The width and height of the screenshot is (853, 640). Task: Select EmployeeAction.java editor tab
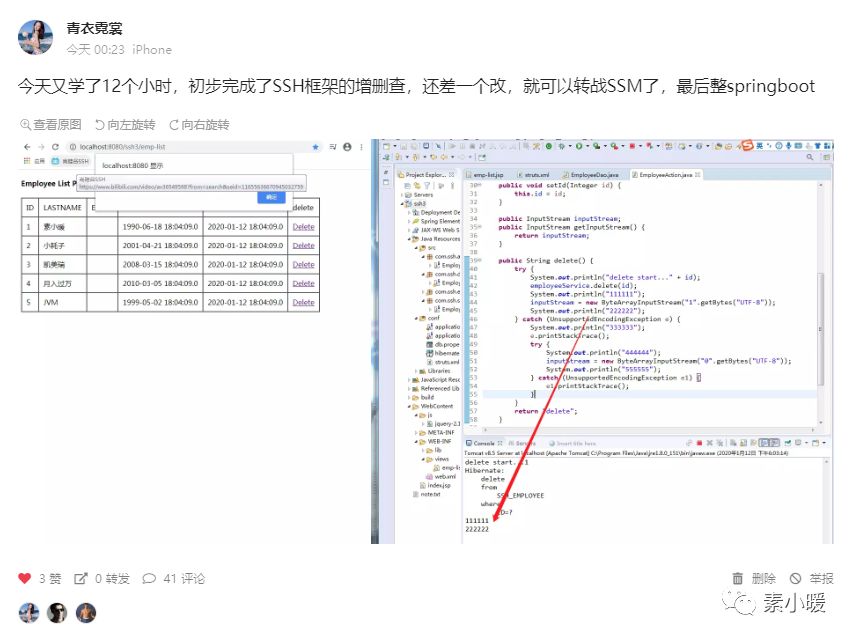666,175
